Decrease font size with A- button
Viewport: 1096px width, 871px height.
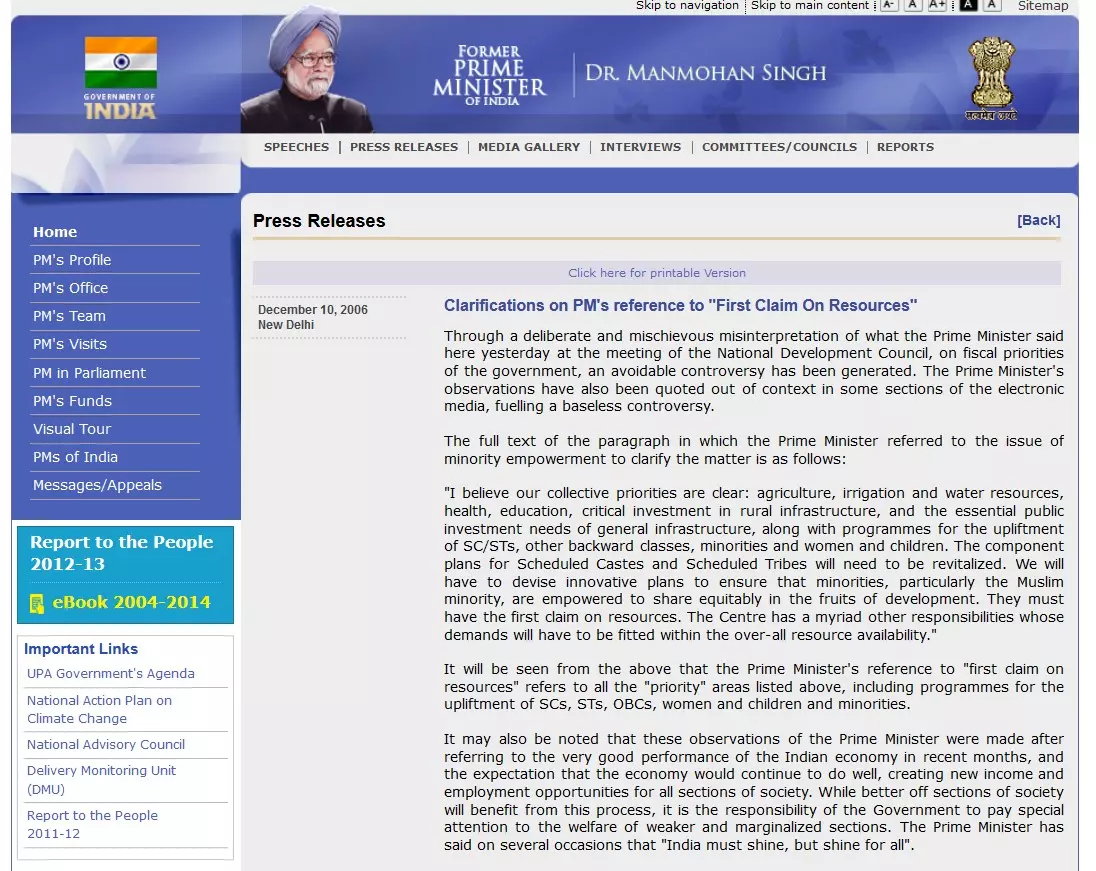(x=888, y=5)
